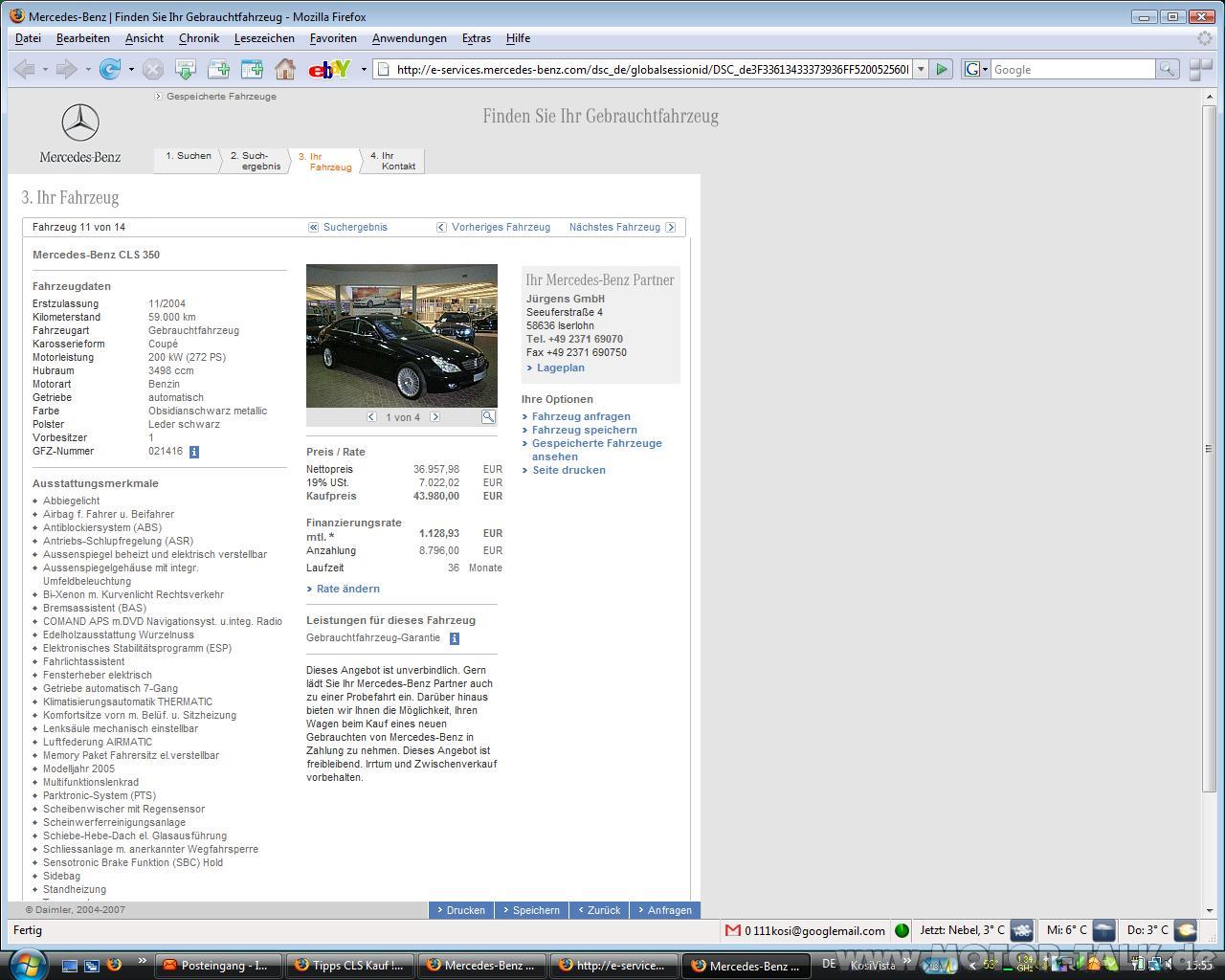Click the weather icon next to Do: 3° C
This screenshot has width=1225, height=980.
[x=1186, y=930]
